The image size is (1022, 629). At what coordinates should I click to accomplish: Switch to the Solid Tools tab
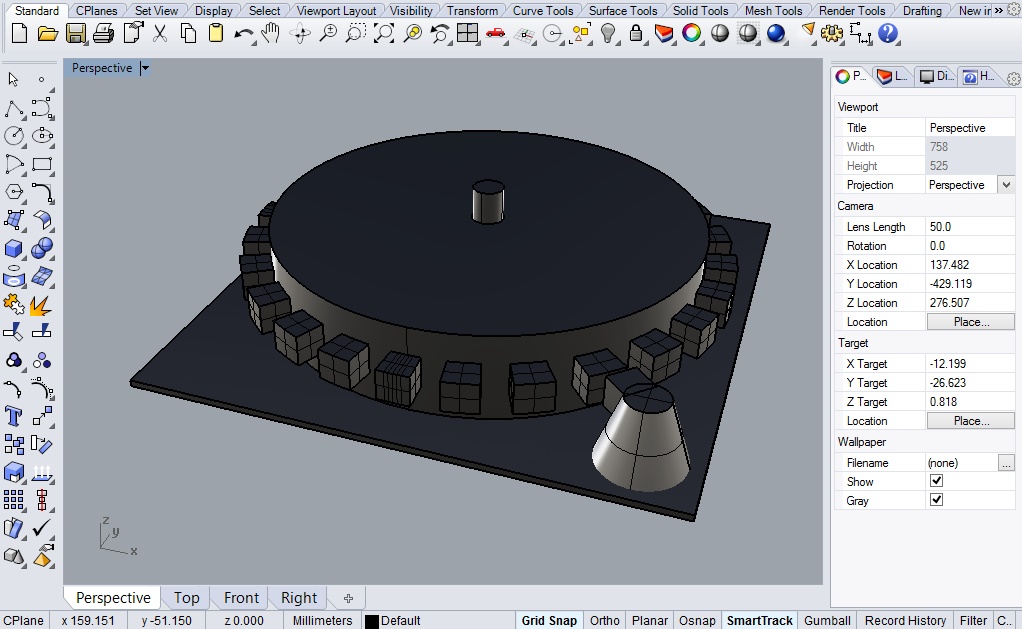coord(700,11)
